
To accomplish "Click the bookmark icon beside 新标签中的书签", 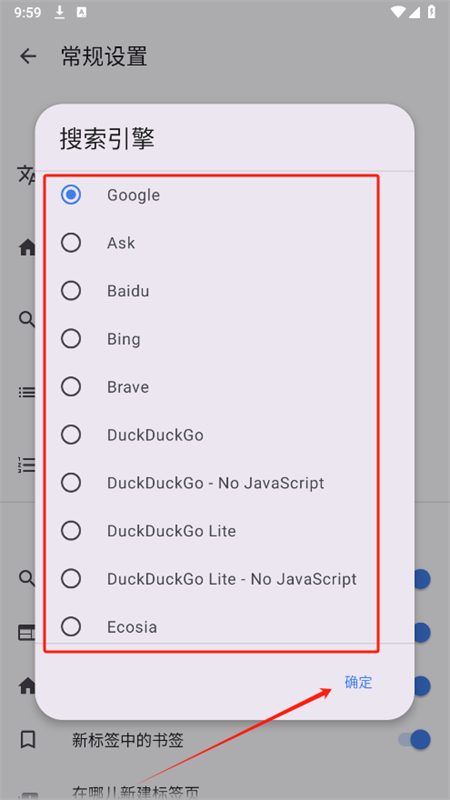I will click(x=28, y=739).
